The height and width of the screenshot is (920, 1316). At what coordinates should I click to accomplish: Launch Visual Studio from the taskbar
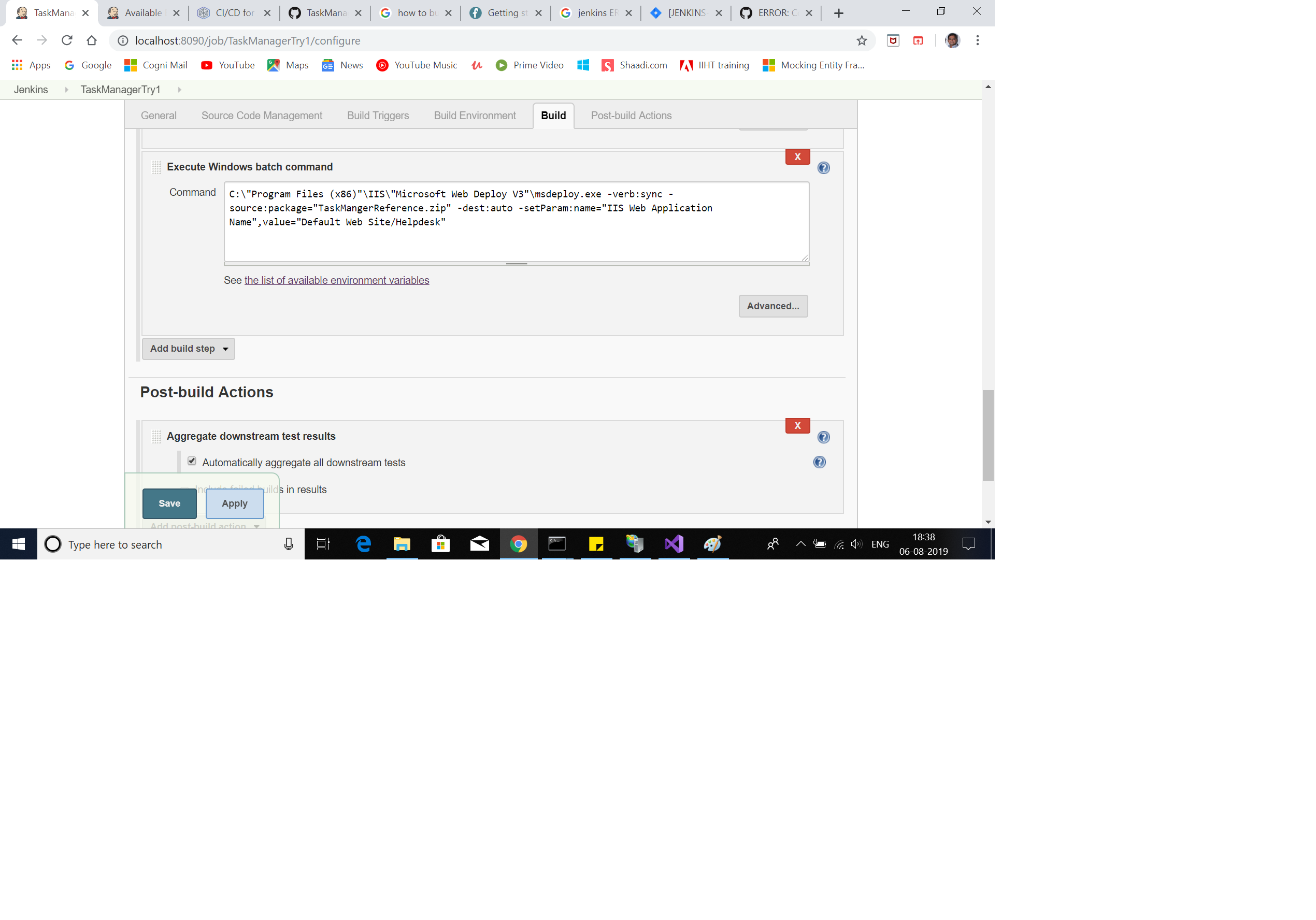point(674,543)
